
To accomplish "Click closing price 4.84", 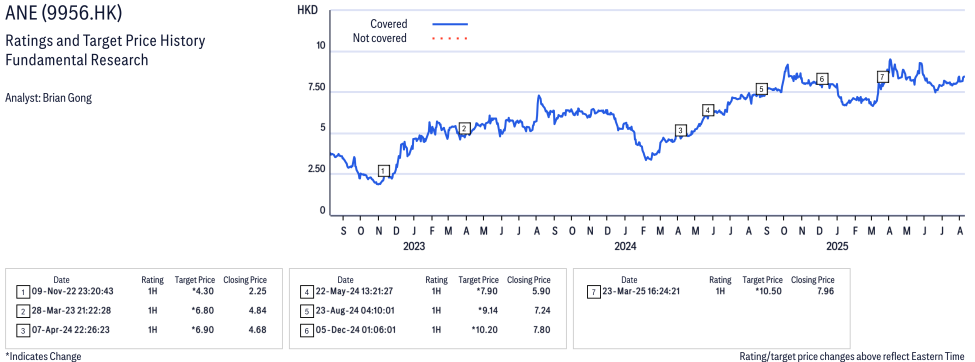I will [256, 310].
